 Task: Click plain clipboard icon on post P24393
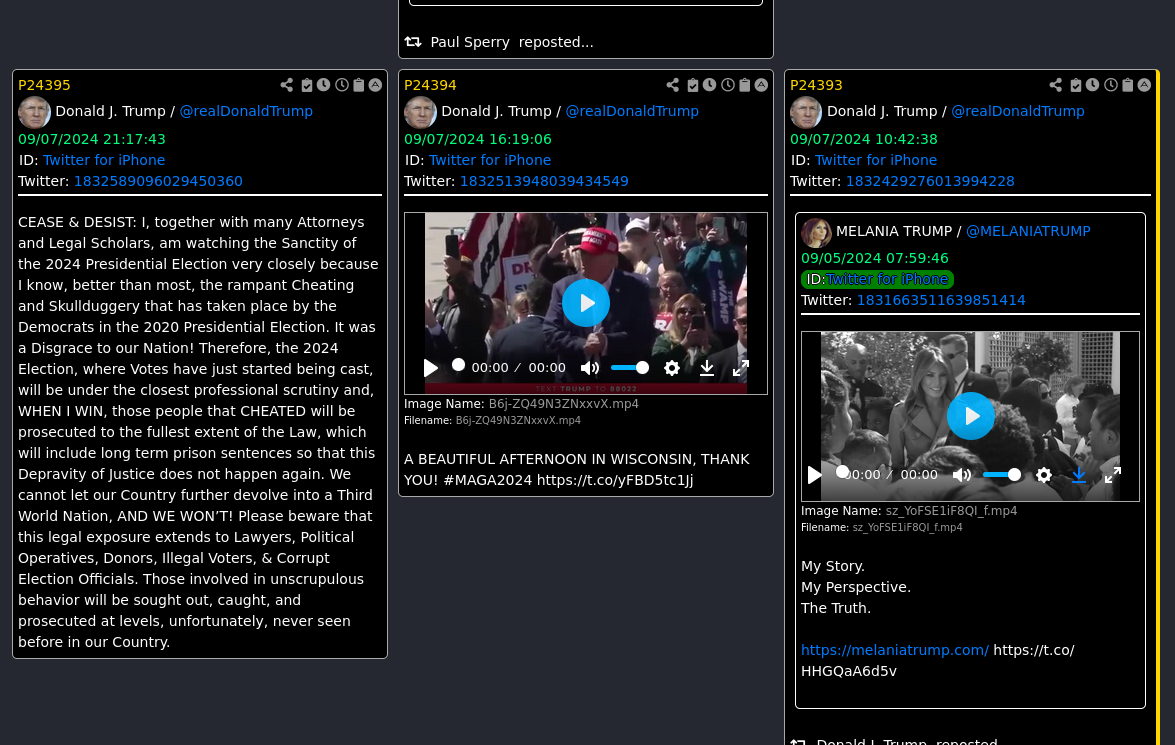tap(1128, 85)
